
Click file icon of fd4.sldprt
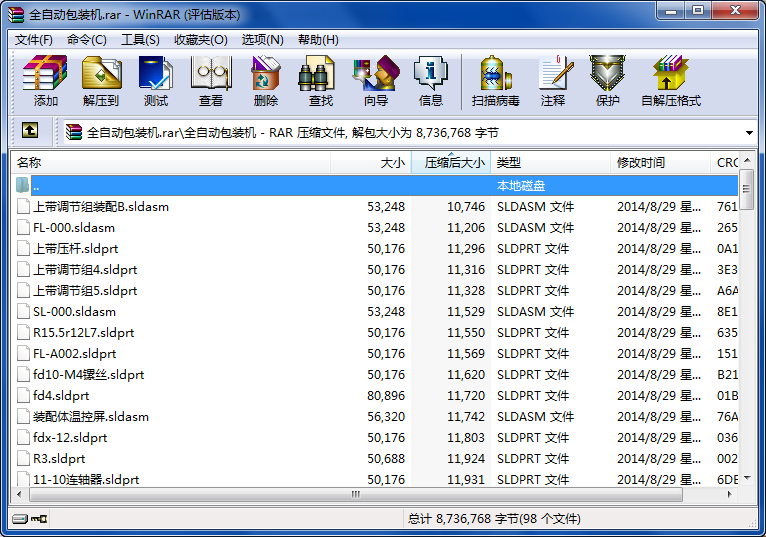(x=23, y=396)
